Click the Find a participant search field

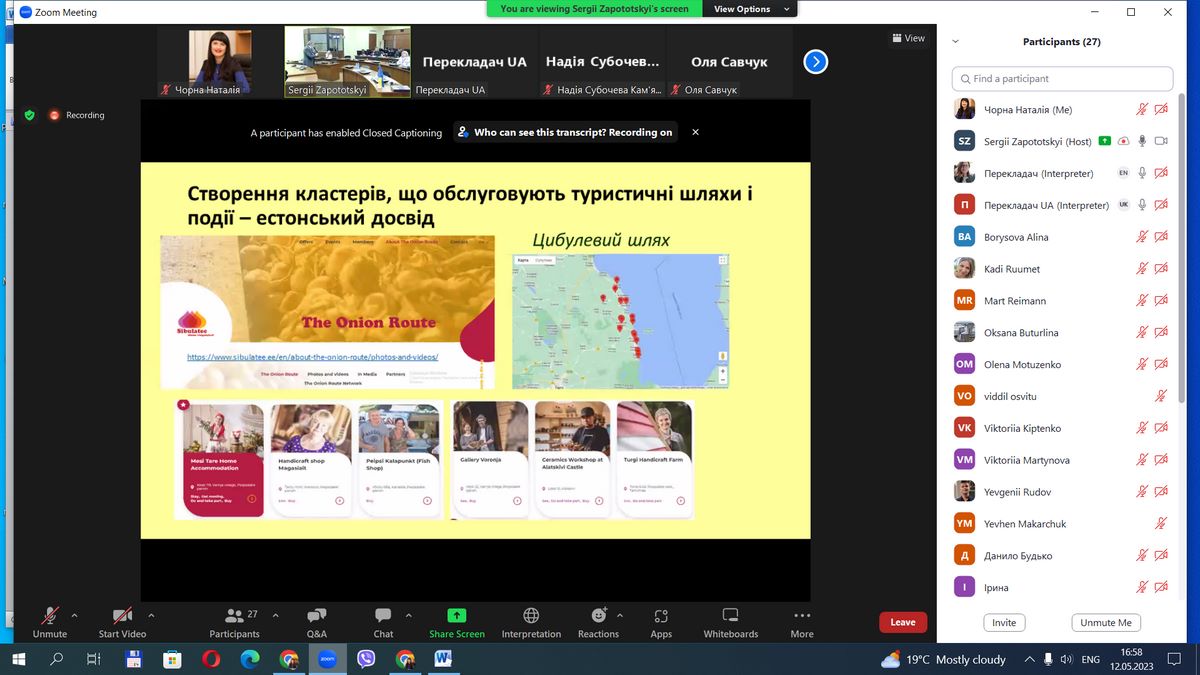pos(1062,78)
